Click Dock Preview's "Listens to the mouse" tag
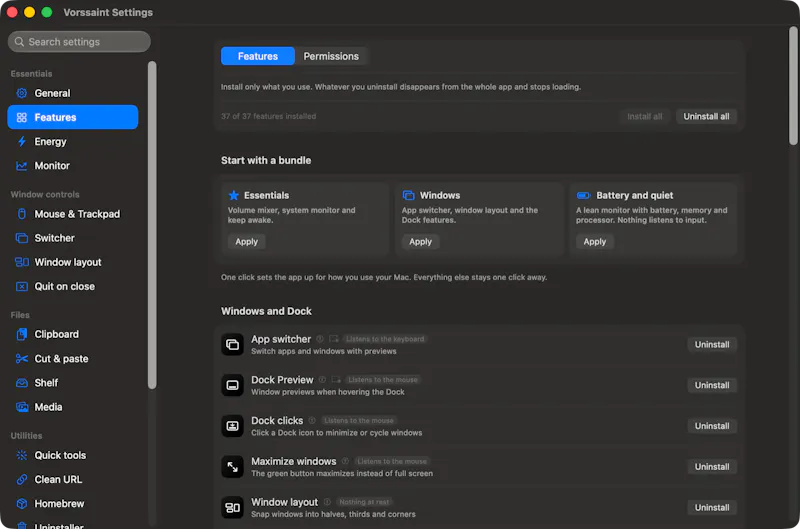Screen dimensions: 800x529 coord(383,380)
